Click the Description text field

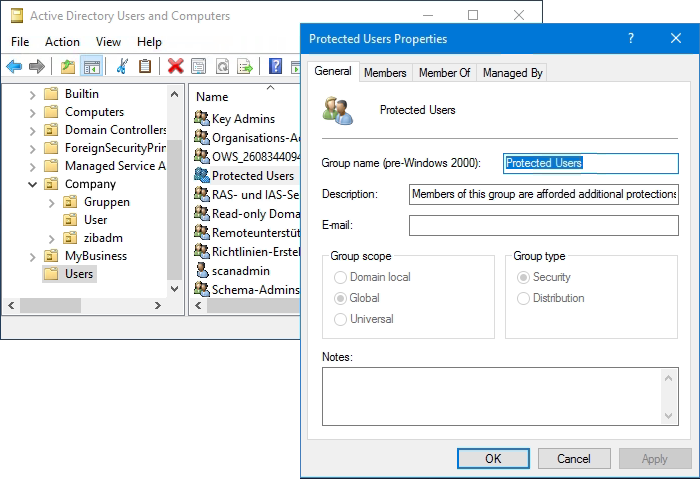pyautogui.click(x=543, y=194)
